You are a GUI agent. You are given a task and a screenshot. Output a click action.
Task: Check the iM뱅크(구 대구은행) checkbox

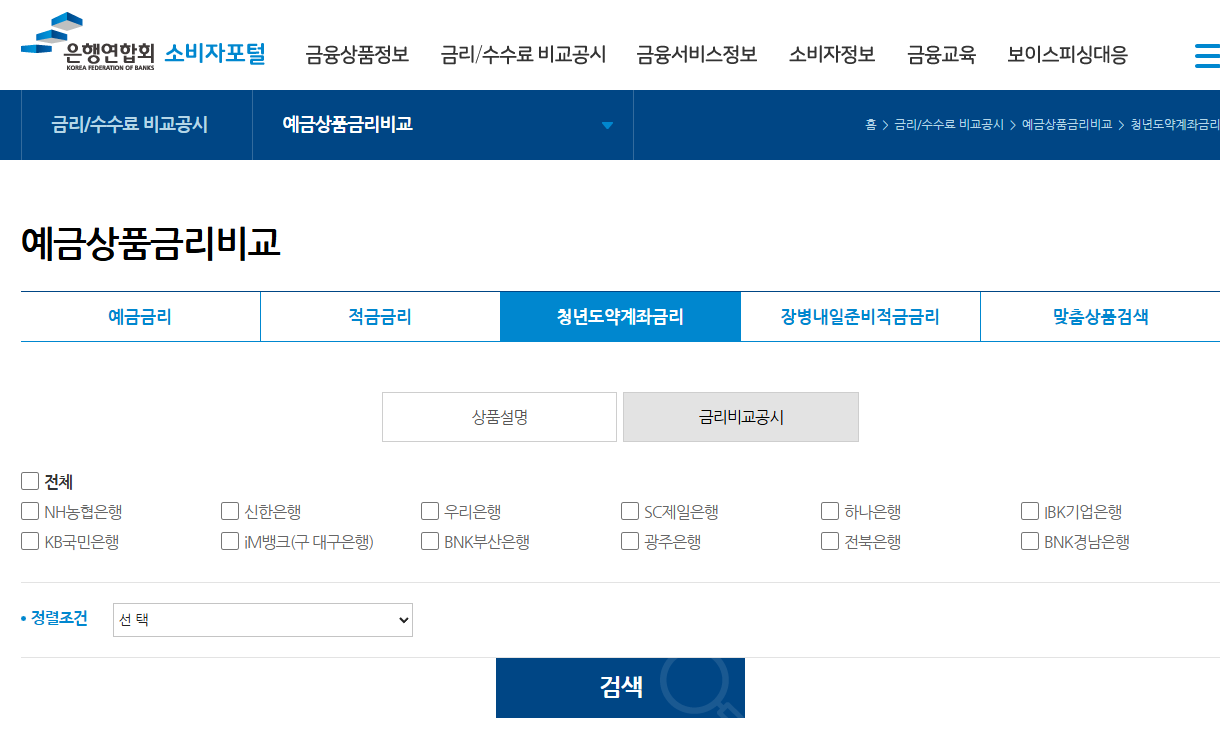tap(230, 541)
